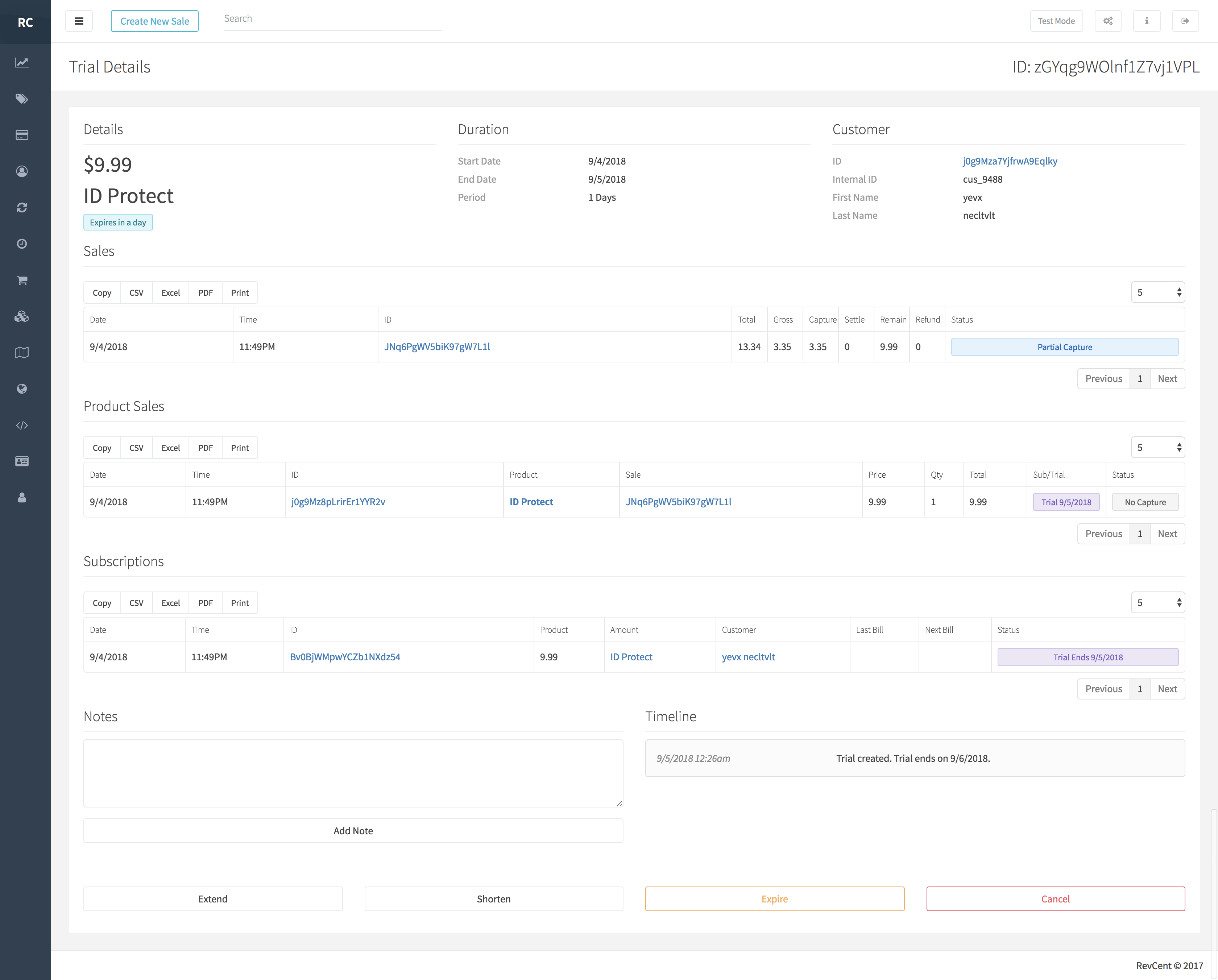The height and width of the screenshot is (980, 1218).
Task: Open Sales table page size dropdown
Action: click(1157, 292)
